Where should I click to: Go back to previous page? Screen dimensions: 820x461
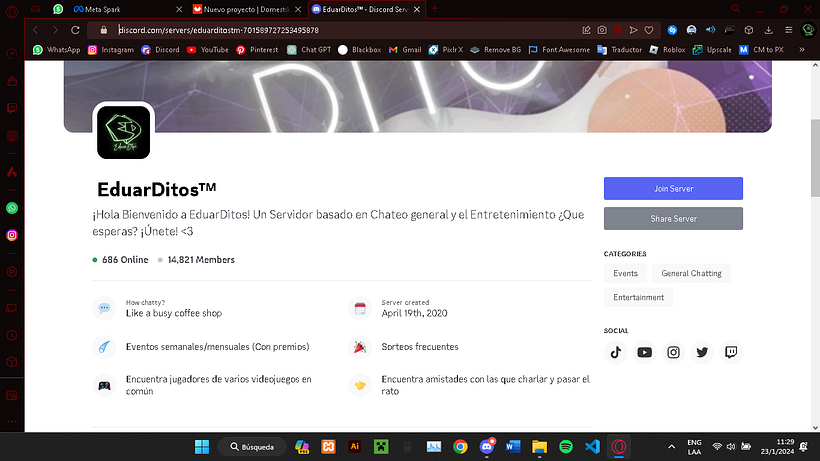[x=36, y=30]
